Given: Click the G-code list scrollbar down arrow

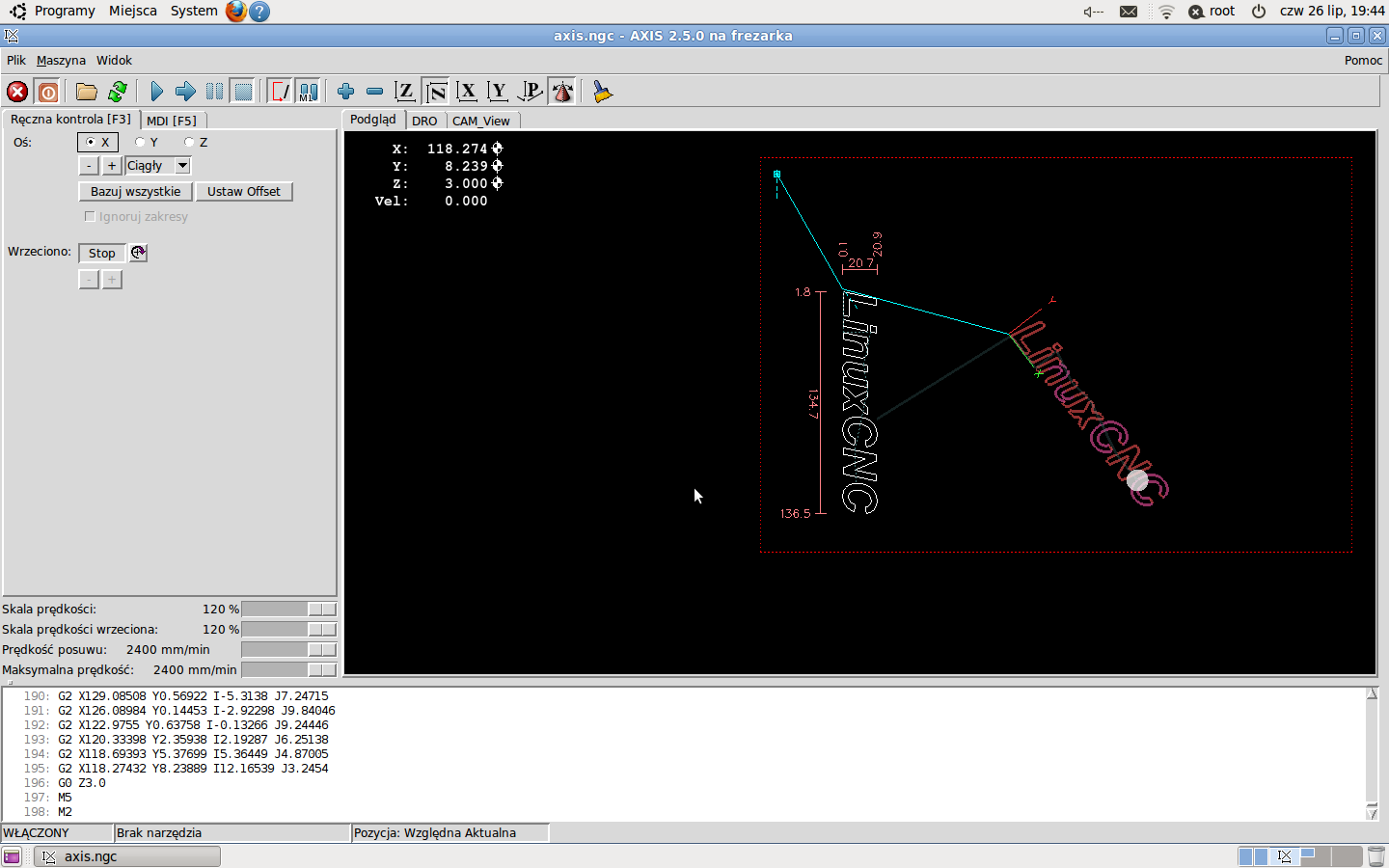Looking at the screenshot, I should [1372, 813].
